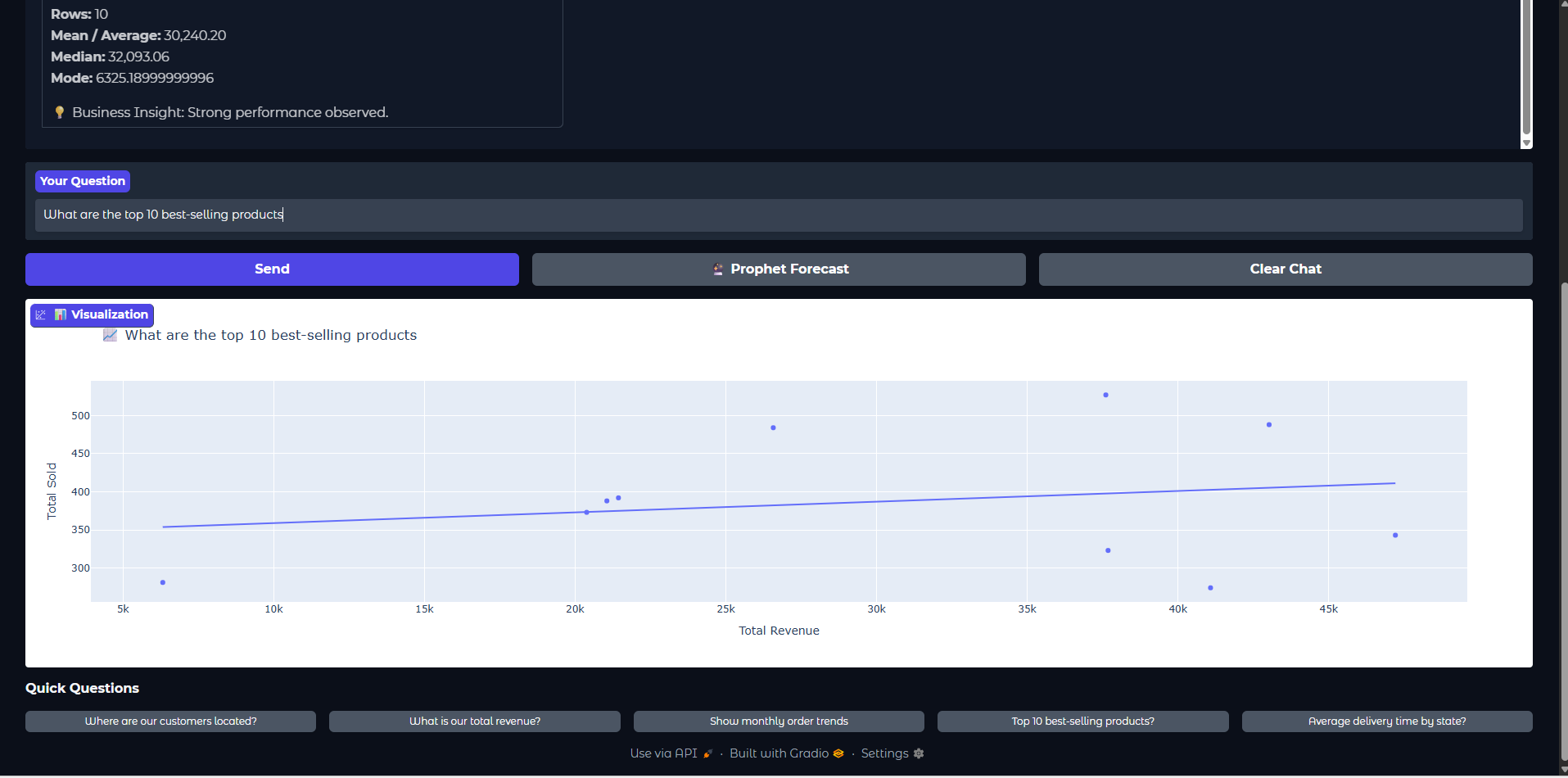Open the Use via API link
Image resolution: width=1568 pixels, height=778 pixels.
(663, 753)
